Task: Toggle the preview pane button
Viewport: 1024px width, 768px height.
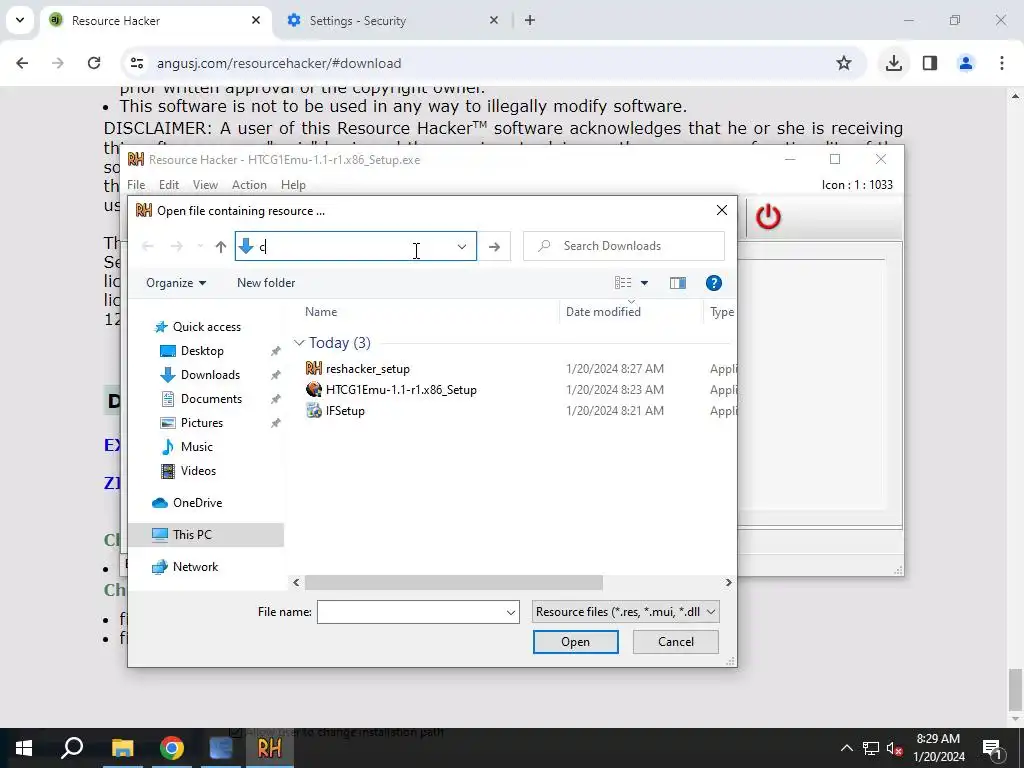Action: 678,283
